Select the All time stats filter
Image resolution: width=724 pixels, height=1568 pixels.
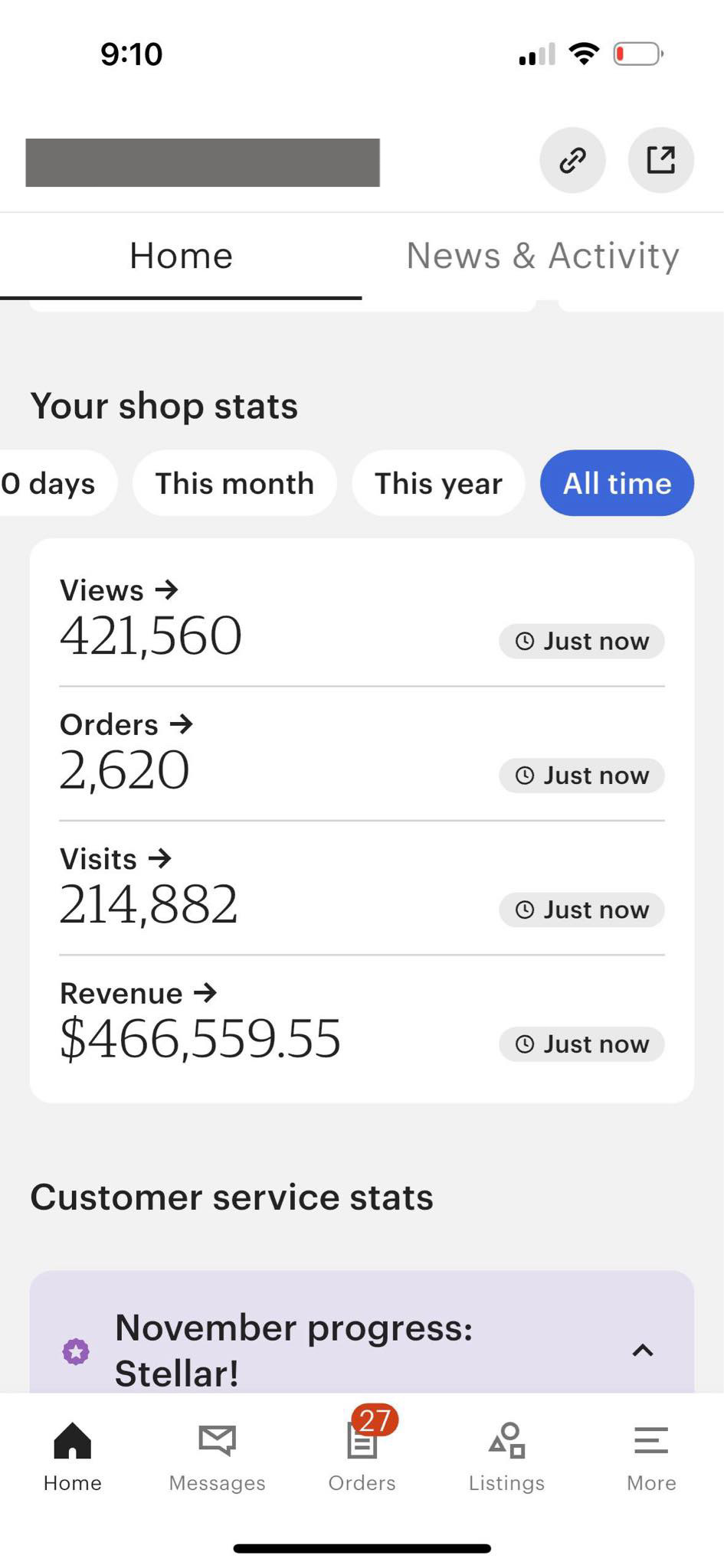click(x=617, y=483)
